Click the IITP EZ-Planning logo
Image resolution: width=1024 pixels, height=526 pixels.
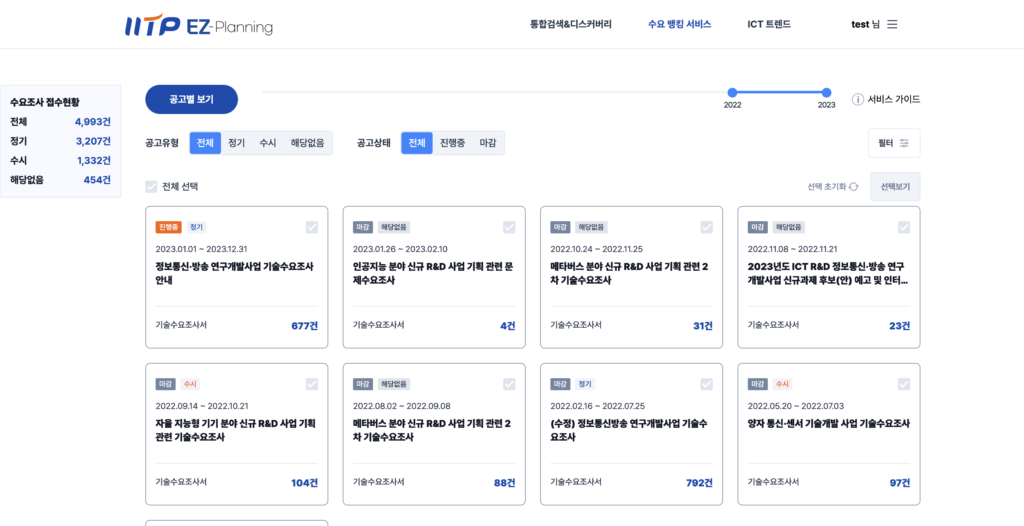click(199, 25)
